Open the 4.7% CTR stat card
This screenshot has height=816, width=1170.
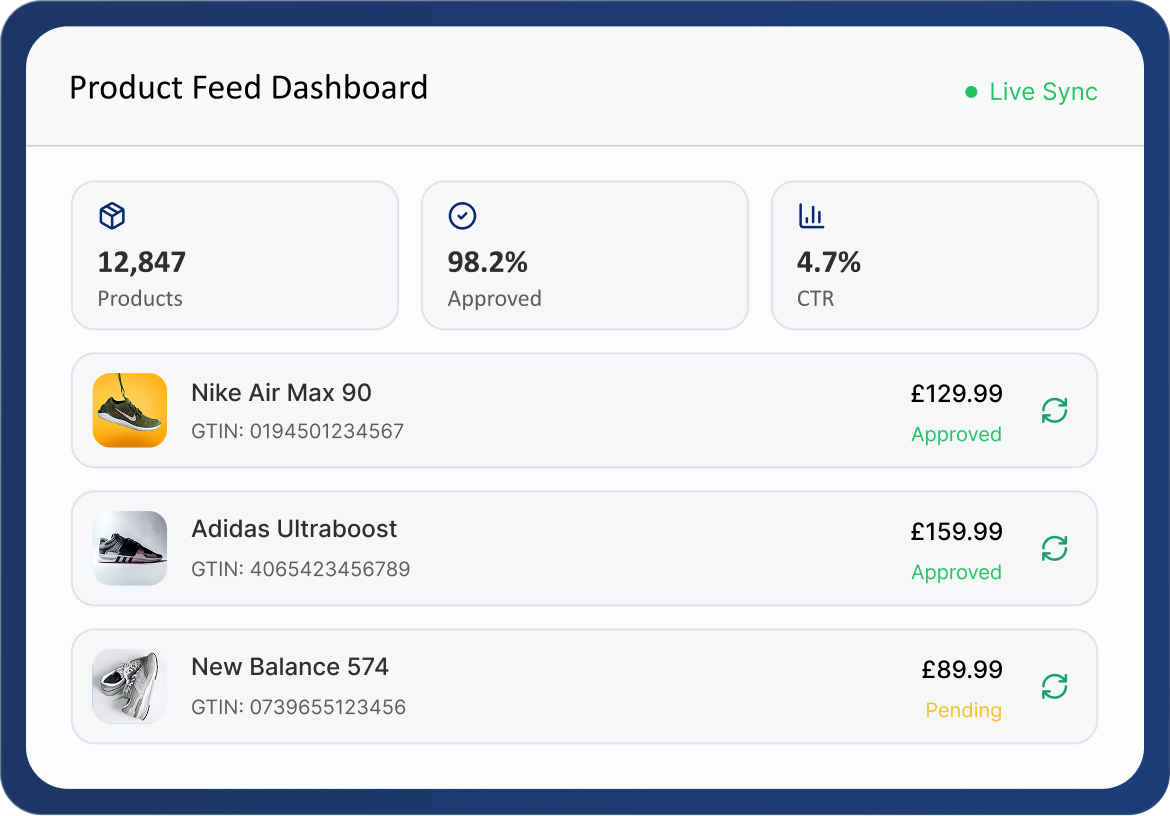935,255
